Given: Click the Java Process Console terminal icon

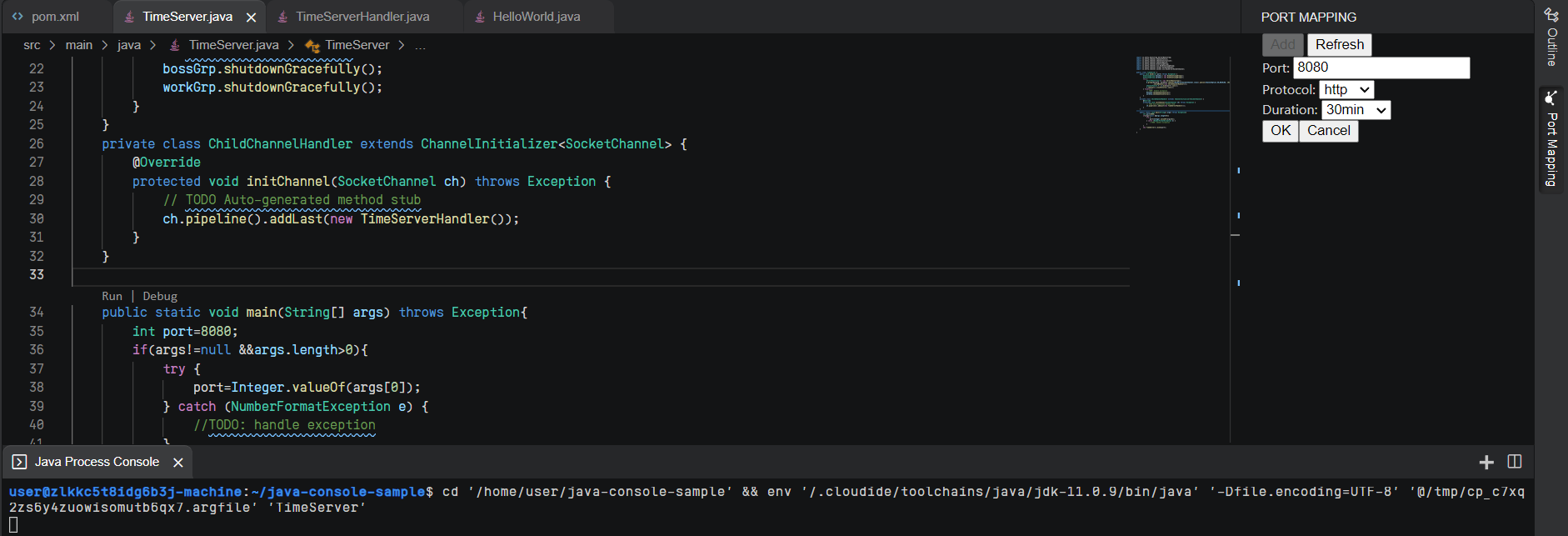Looking at the screenshot, I should point(19,462).
